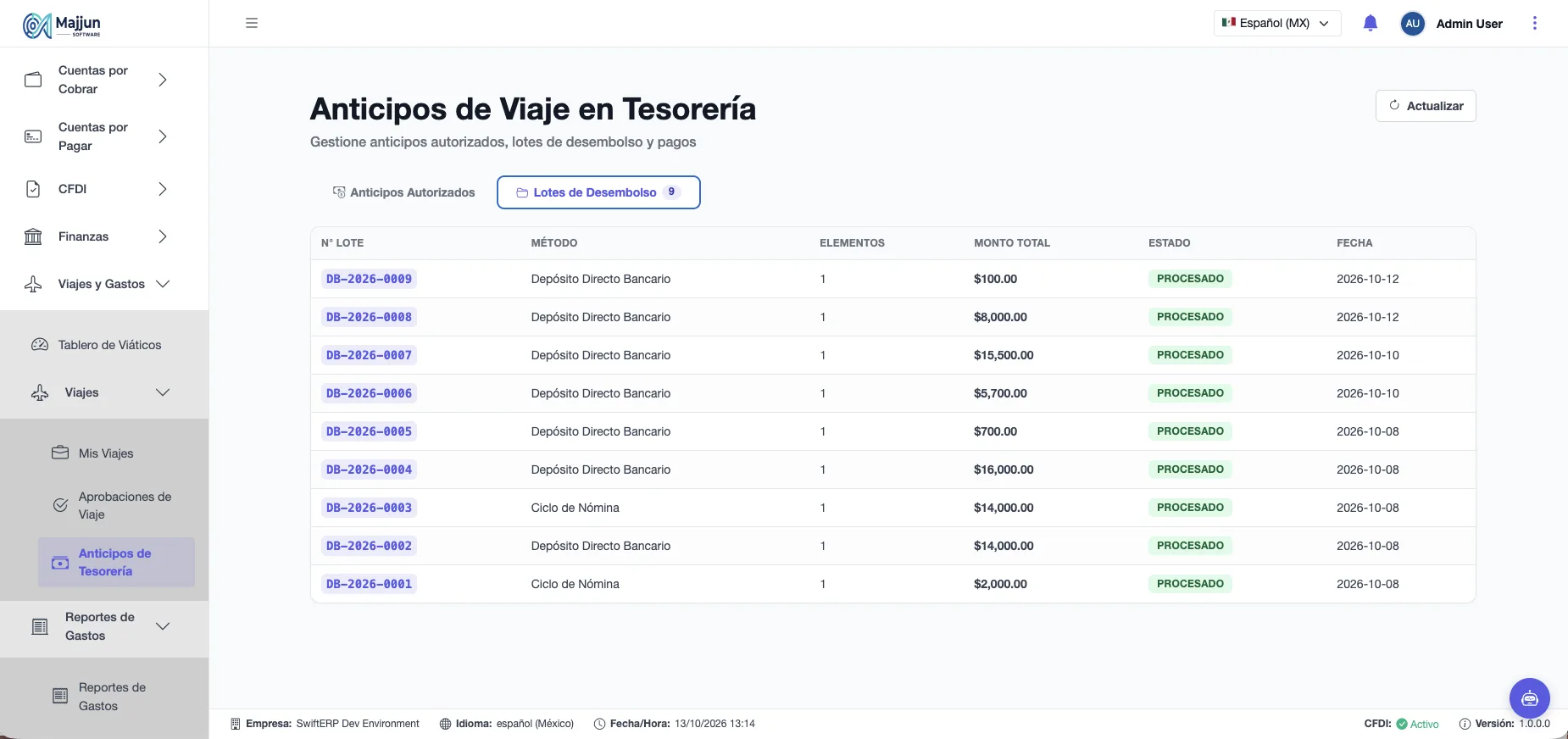This screenshot has width=1568, height=739.
Task: Click the $15,500.00 amount cell
Action: point(1004,355)
